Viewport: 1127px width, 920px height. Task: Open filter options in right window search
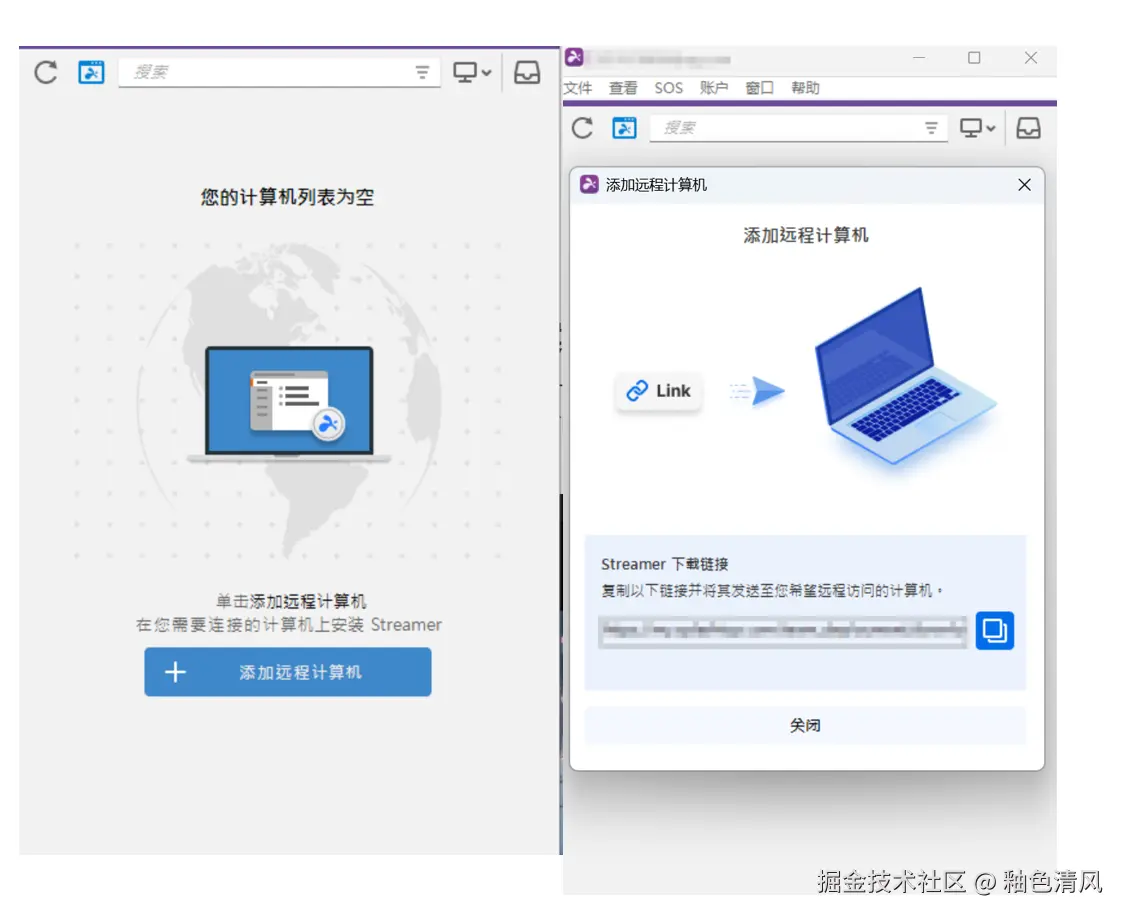(x=932, y=128)
